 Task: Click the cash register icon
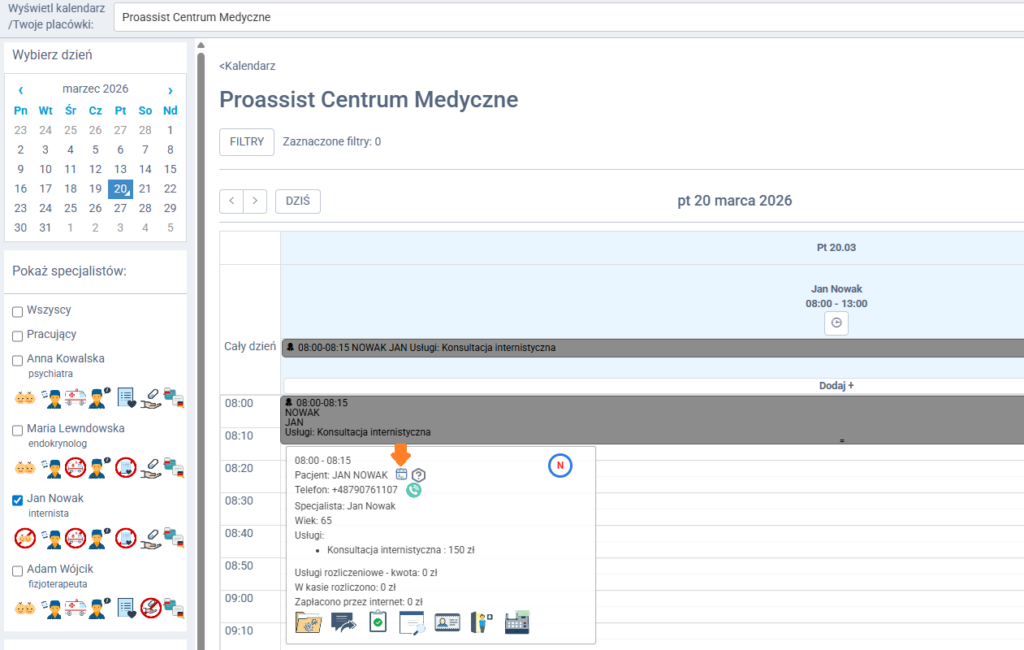516,621
